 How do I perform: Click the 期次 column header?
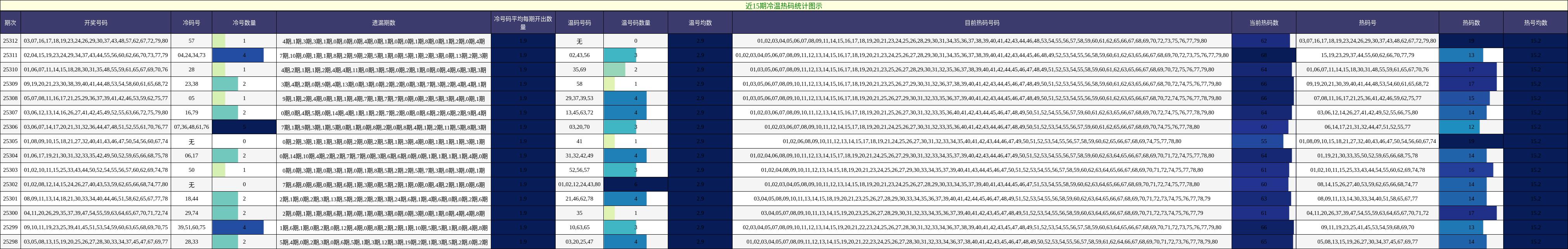(10, 22)
